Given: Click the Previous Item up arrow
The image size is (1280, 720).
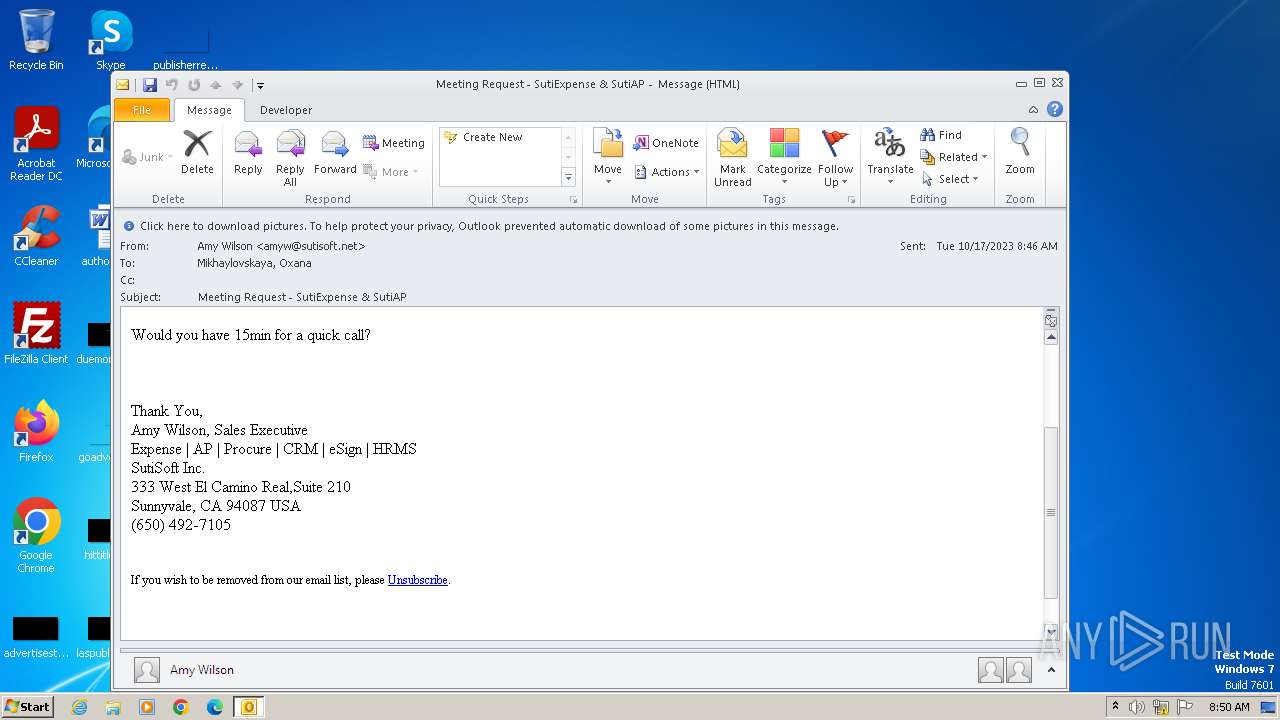Looking at the screenshot, I should click(216, 85).
